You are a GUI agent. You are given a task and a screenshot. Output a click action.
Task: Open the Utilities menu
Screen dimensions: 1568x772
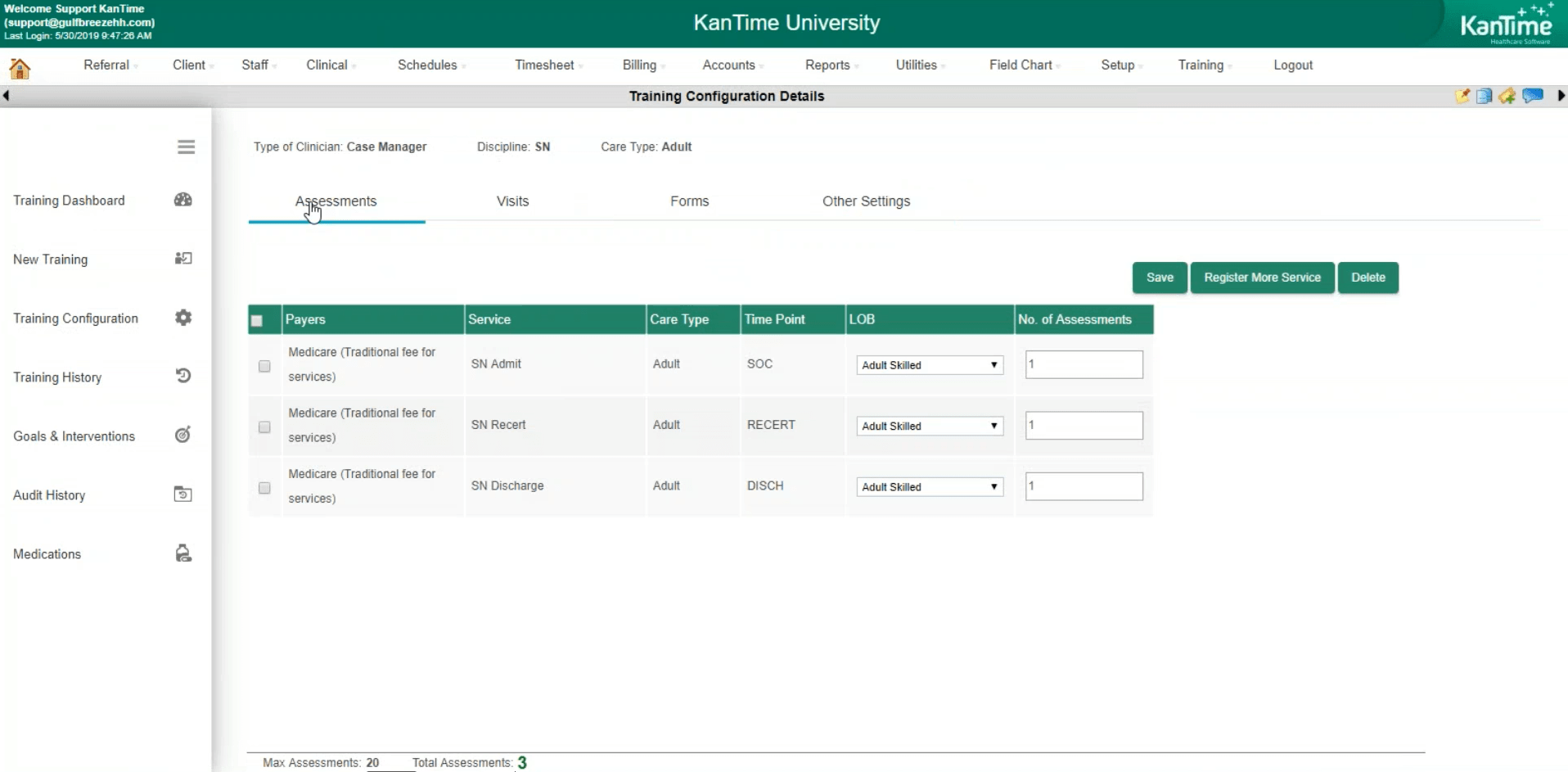(x=921, y=65)
